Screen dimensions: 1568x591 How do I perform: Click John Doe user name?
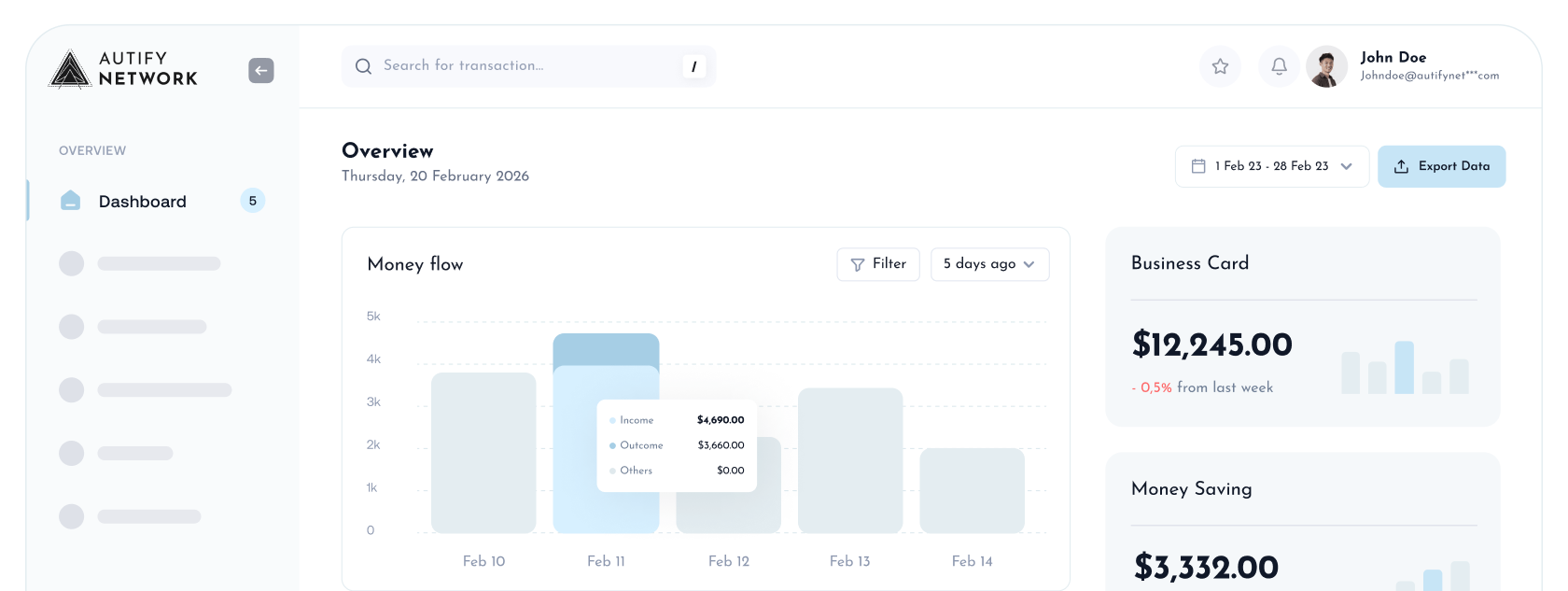pos(1393,57)
